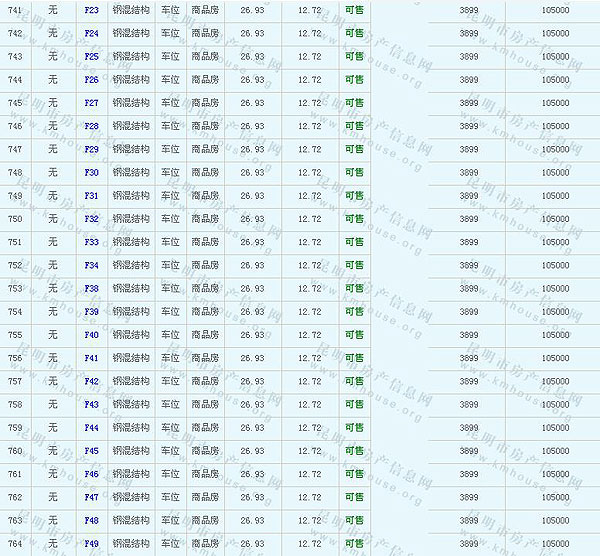
Task: Select the 可售 status for row 758
Action: (x=354, y=404)
